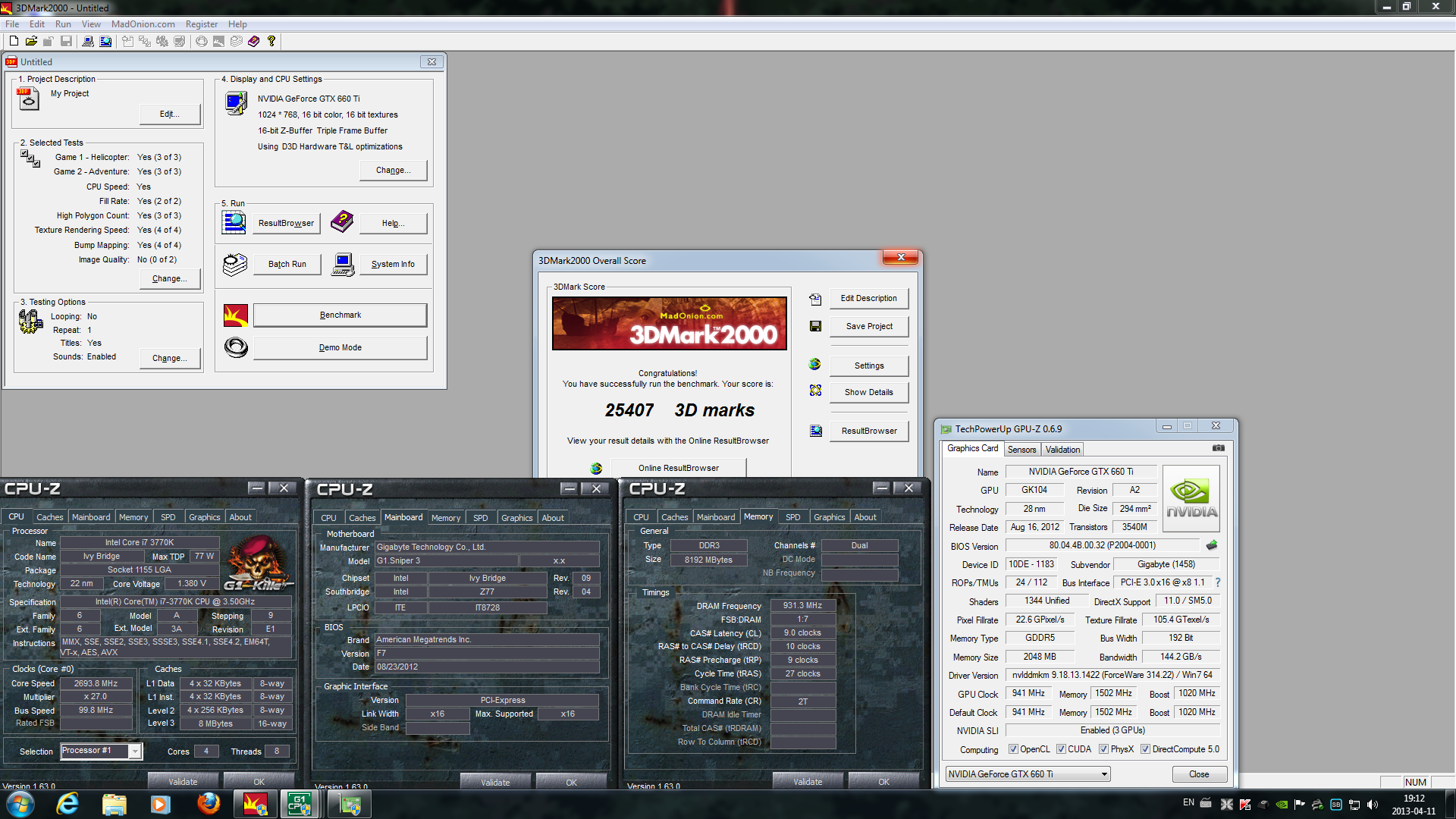Click Validate in the first CPU-Z window

[183, 782]
